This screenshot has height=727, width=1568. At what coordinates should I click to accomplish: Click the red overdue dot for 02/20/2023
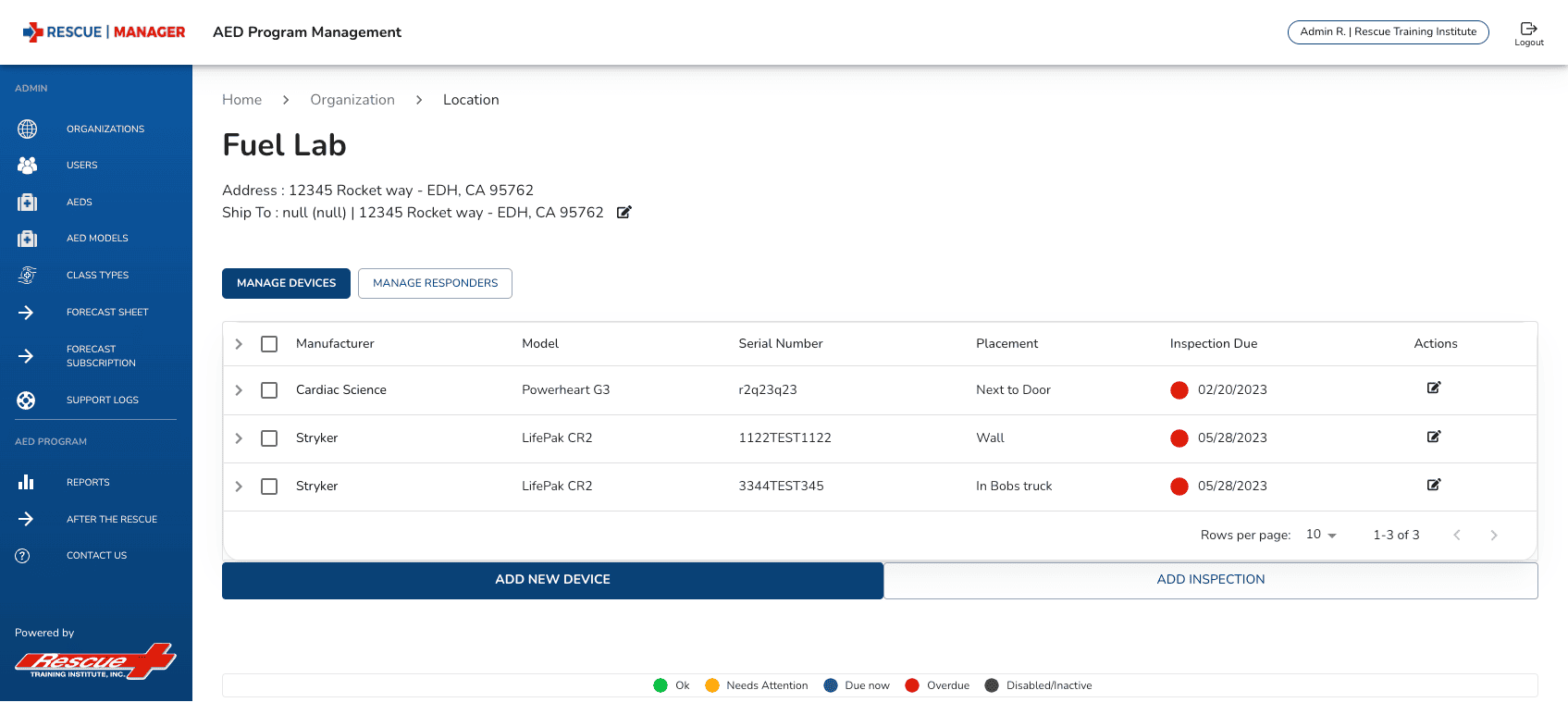coord(1179,390)
